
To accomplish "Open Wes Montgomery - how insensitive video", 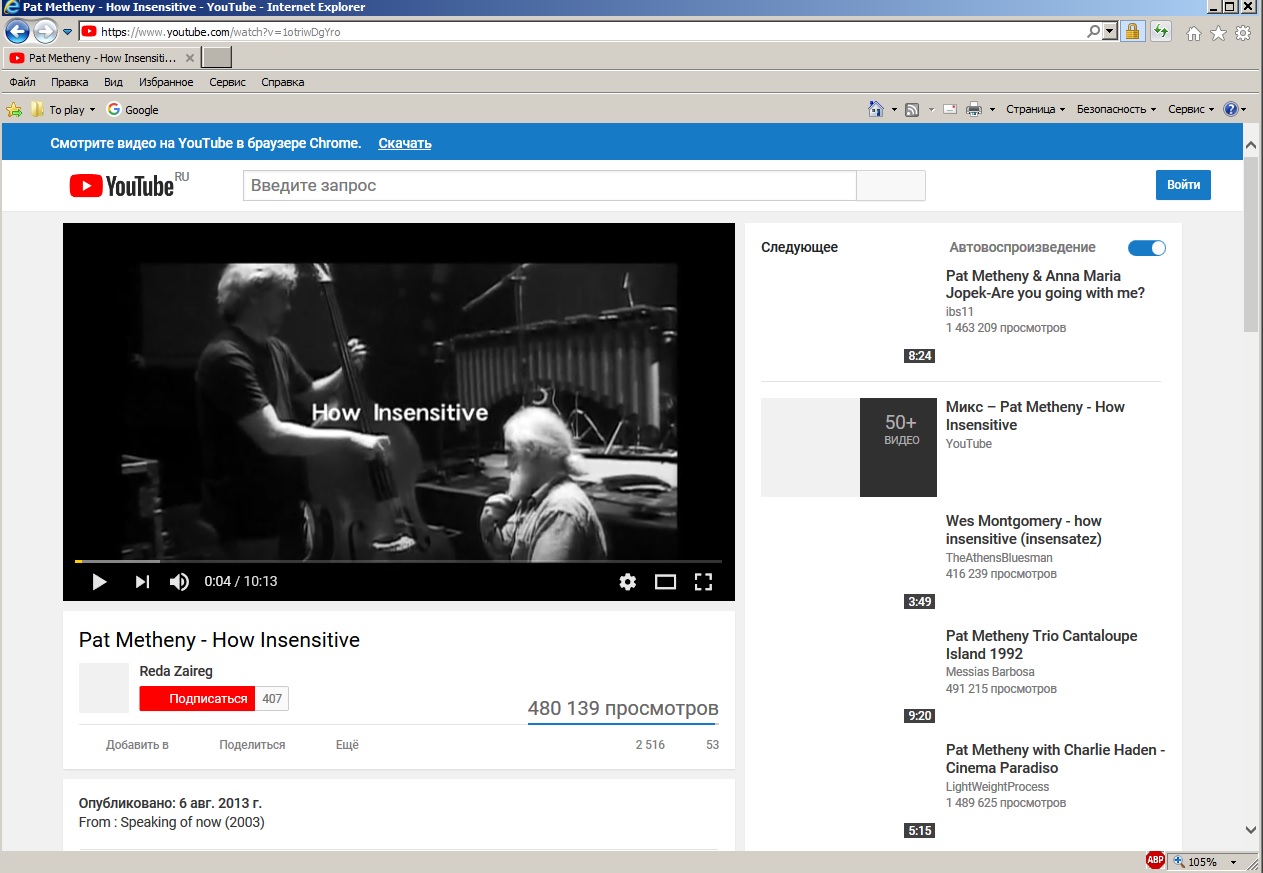I will coord(1024,529).
